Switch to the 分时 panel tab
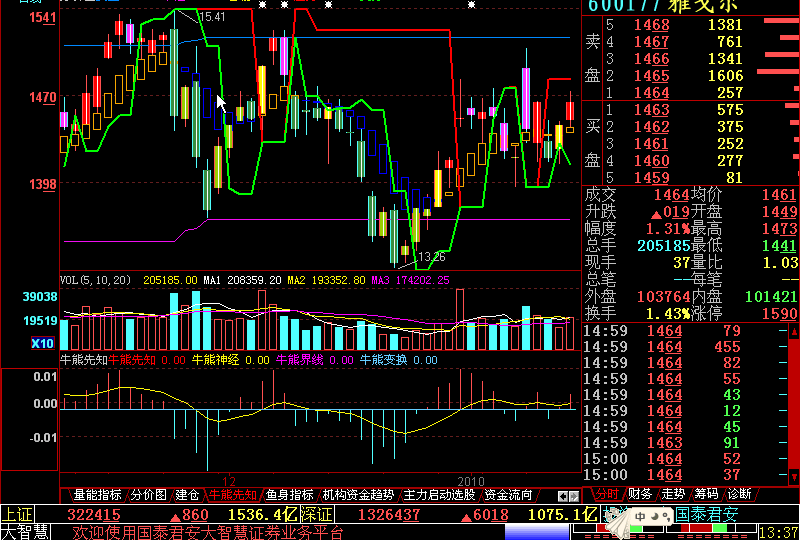Screen dimensions: 800x540 coord(607,494)
